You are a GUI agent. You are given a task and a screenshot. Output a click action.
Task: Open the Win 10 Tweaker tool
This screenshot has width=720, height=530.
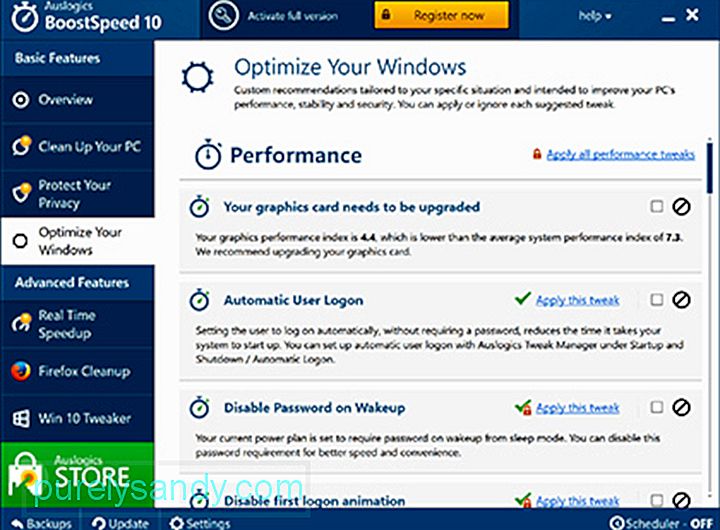(x=78, y=418)
